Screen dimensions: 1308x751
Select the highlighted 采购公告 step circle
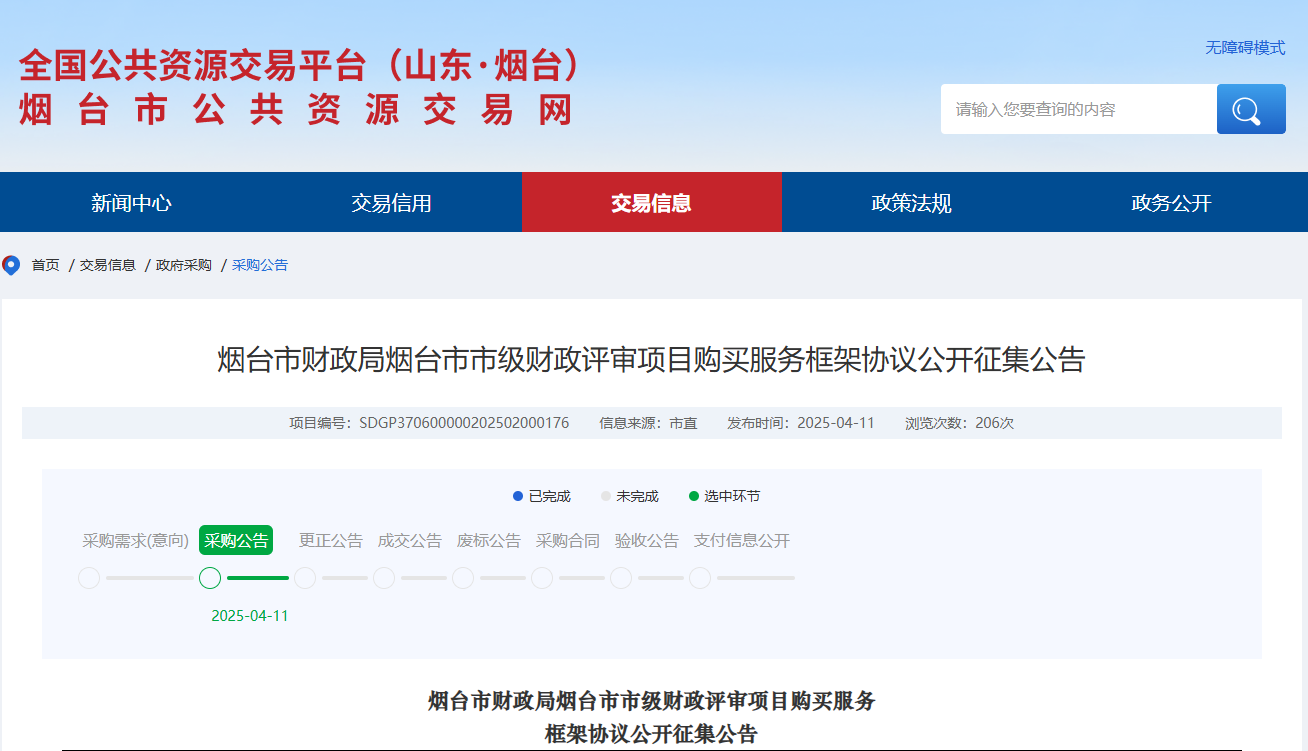210,578
